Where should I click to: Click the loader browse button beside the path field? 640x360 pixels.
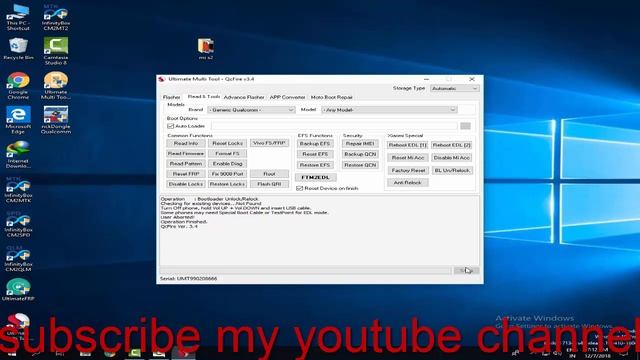pos(465,126)
